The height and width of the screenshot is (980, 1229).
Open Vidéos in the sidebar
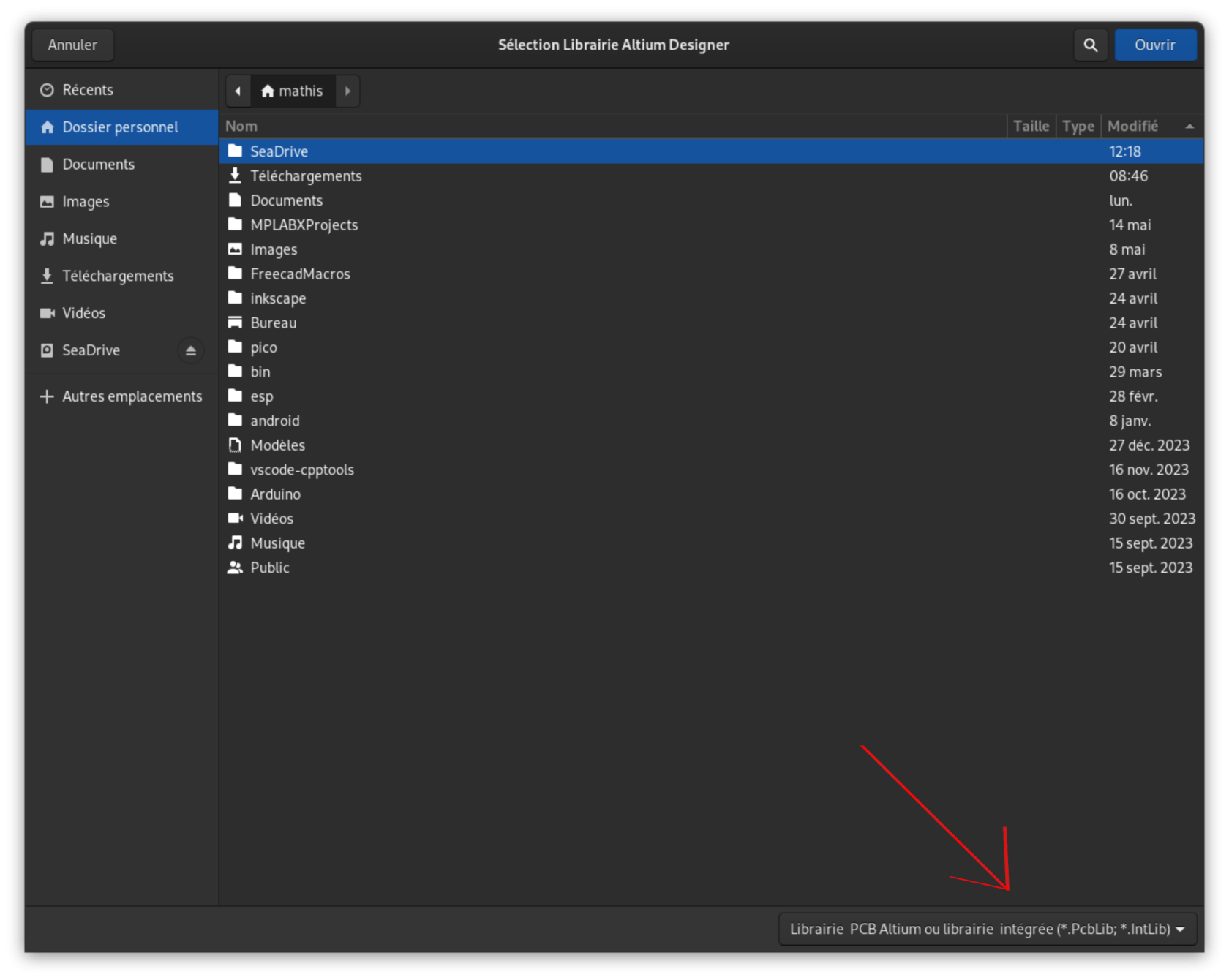(x=121, y=314)
